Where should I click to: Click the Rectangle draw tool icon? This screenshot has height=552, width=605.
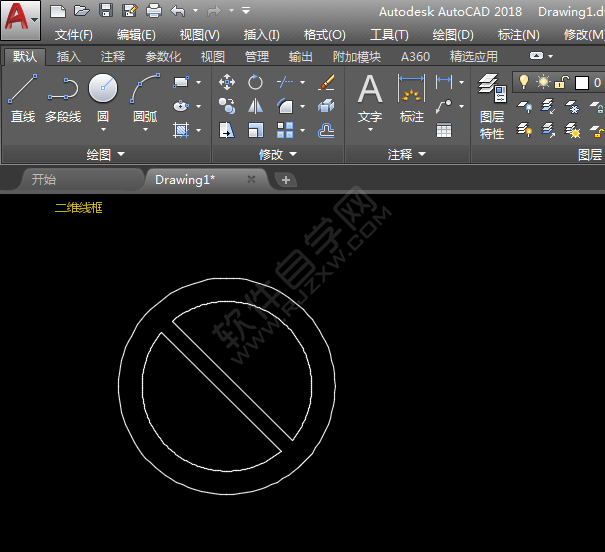(181, 82)
